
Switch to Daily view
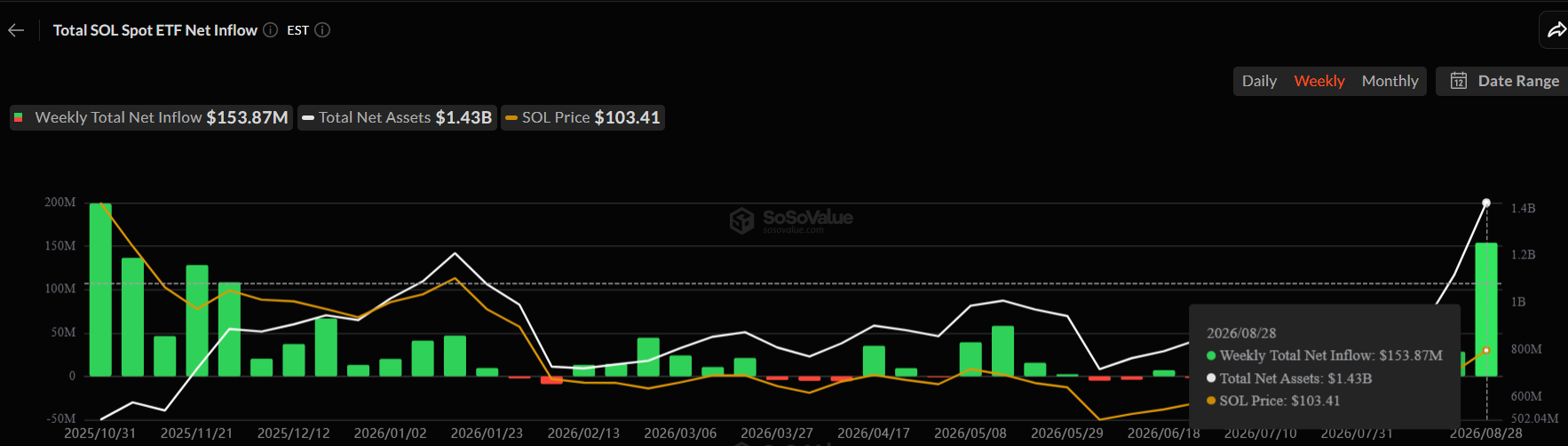pyautogui.click(x=1259, y=81)
